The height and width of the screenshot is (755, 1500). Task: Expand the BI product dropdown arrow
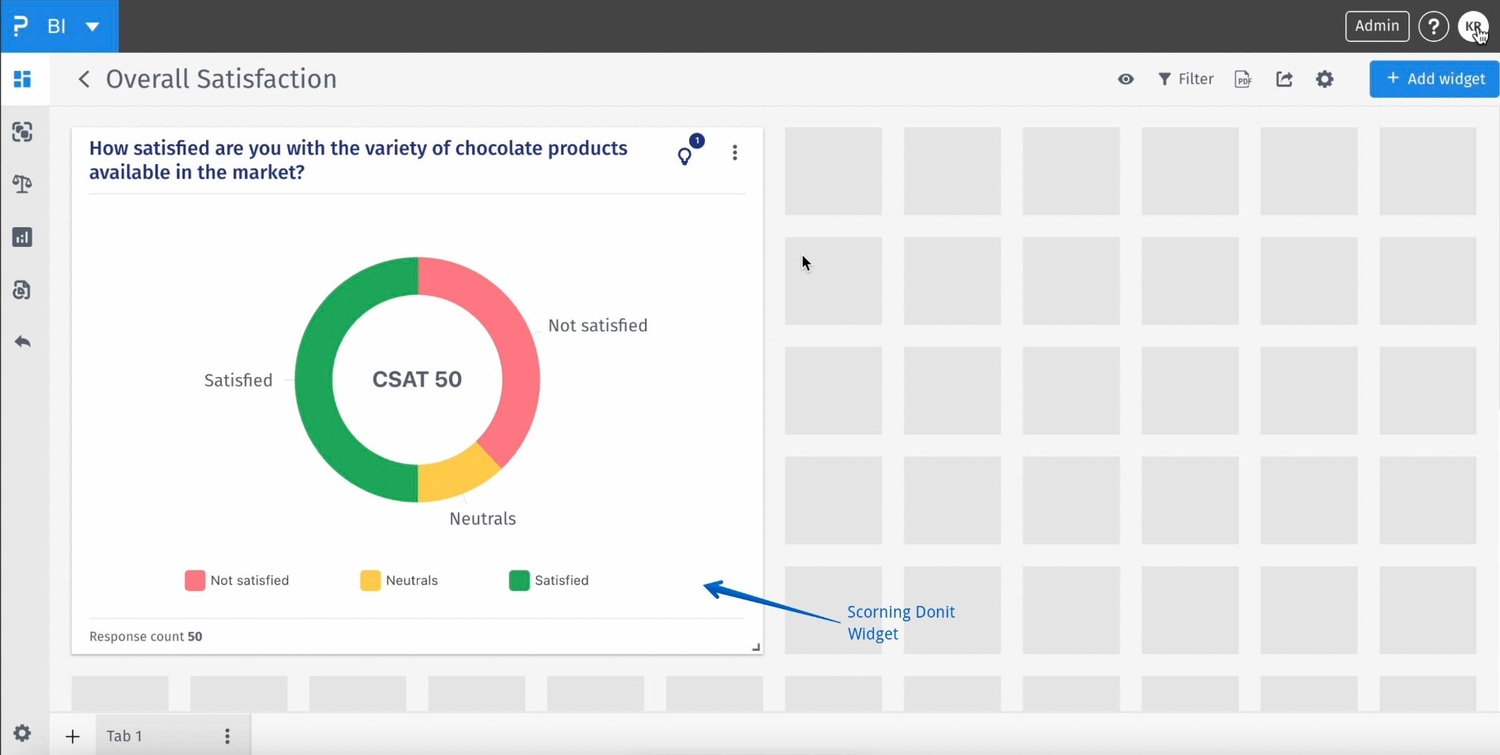(x=92, y=27)
